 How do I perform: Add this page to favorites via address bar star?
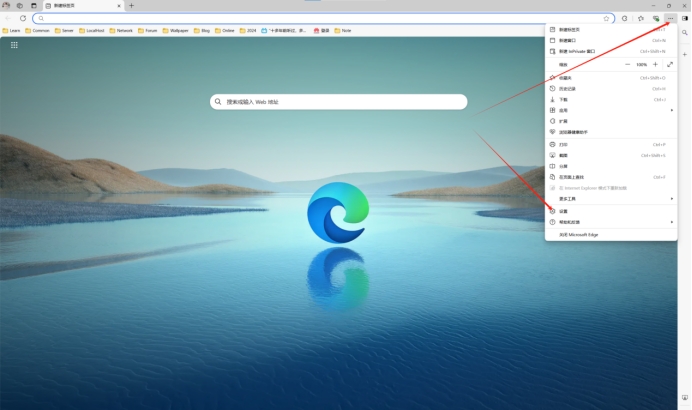coord(606,18)
